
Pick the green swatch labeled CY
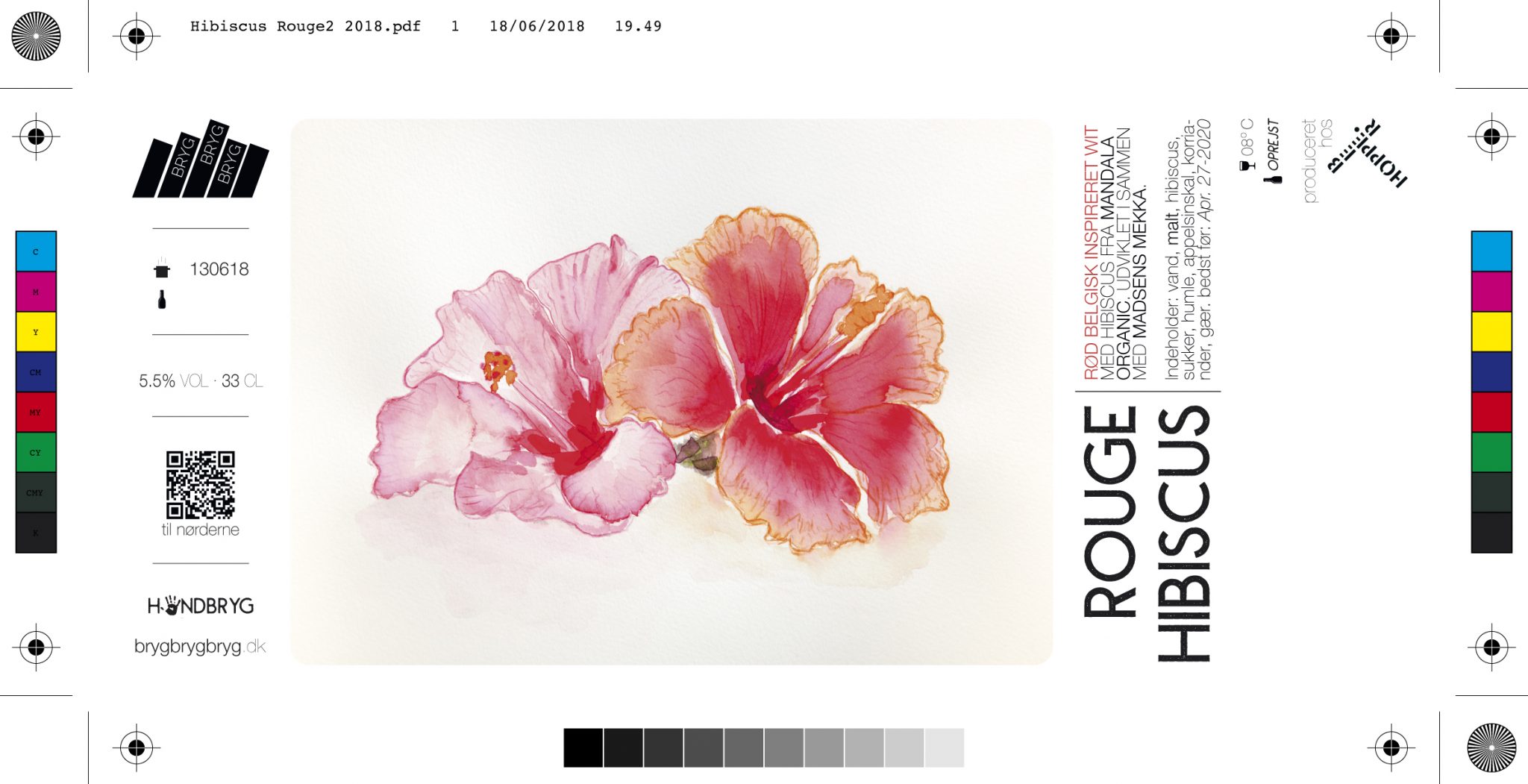click(x=36, y=452)
